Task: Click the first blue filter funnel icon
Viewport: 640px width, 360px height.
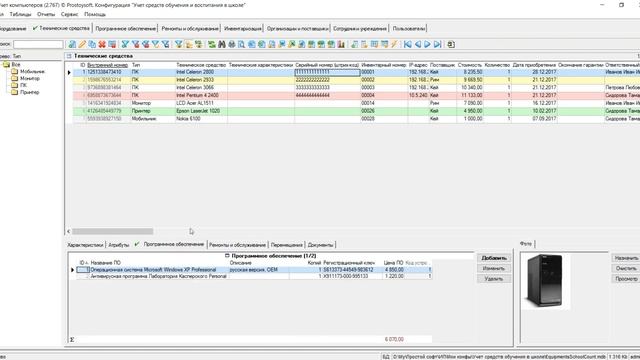Action: pos(125,44)
